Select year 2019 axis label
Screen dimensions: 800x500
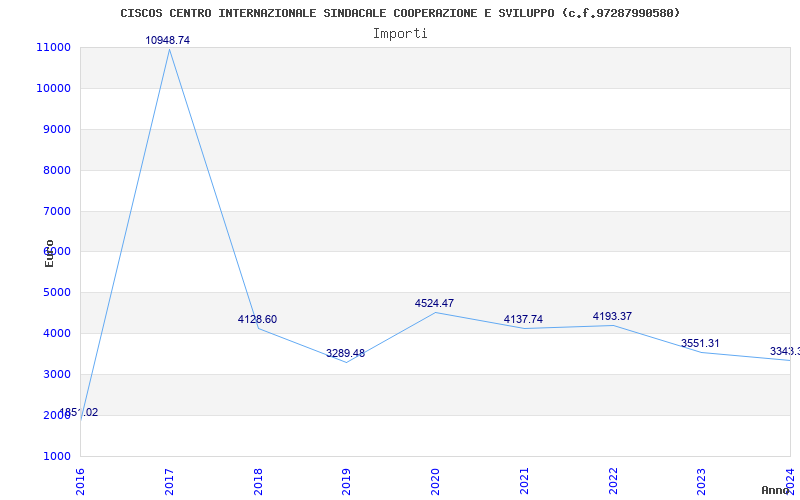pos(347,480)
